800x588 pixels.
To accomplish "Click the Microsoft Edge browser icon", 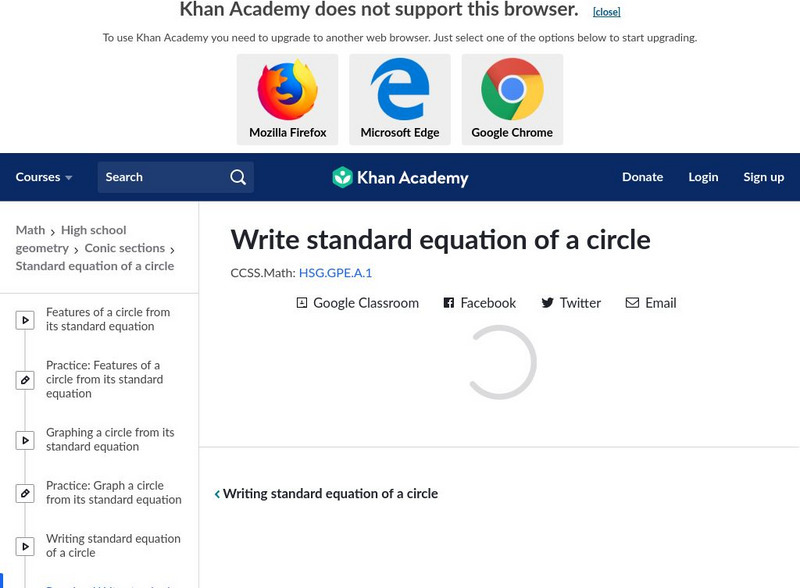I will (x=400, y=91).
